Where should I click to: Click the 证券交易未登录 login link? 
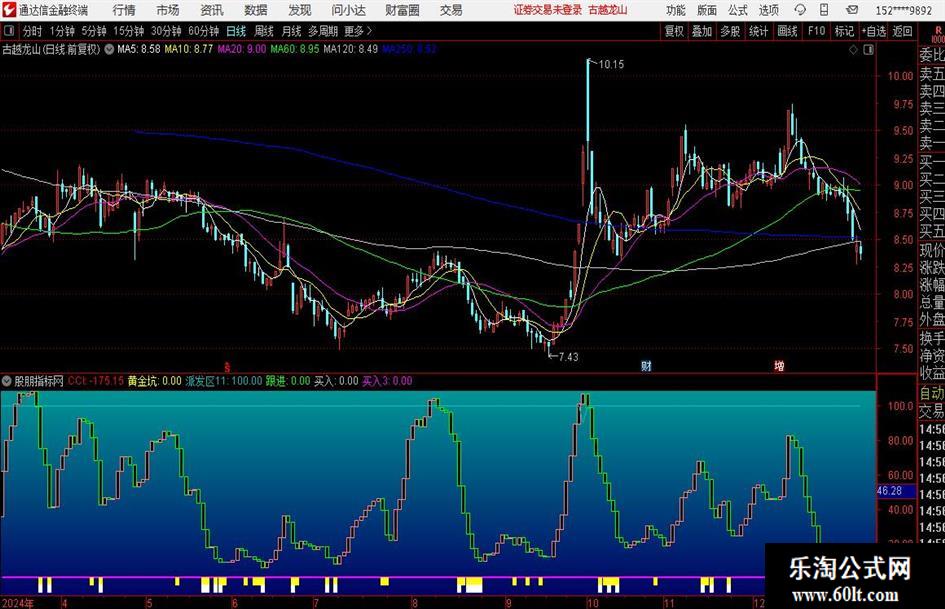coord(548,10)
